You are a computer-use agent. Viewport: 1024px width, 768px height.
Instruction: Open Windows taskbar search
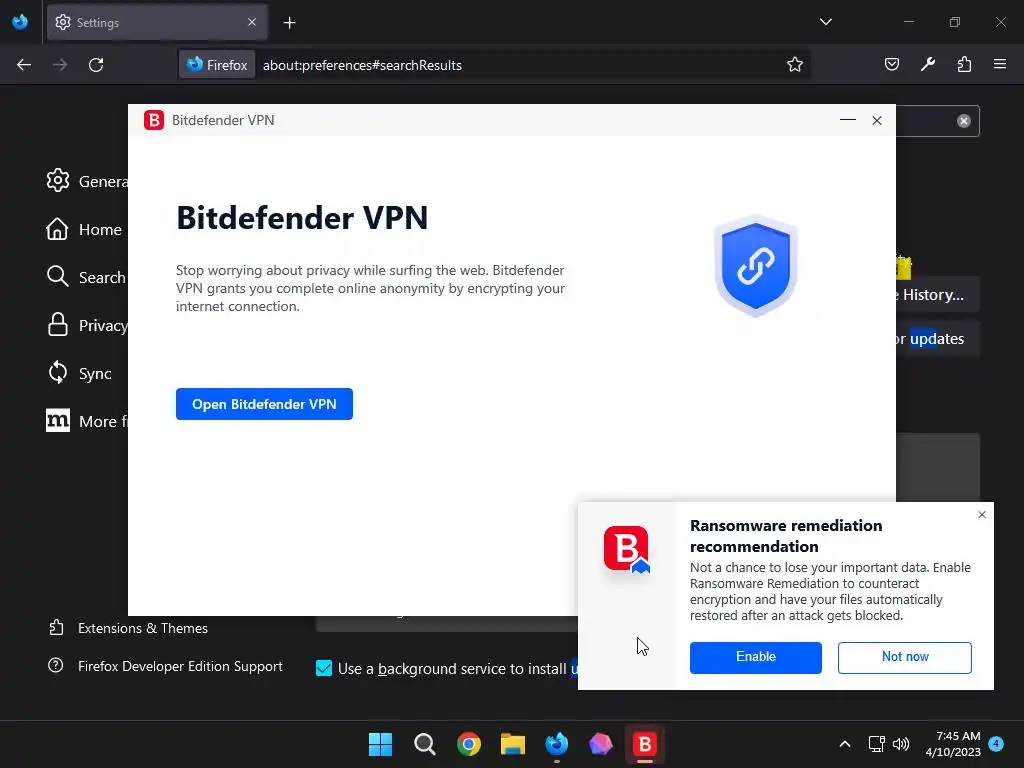(x=424, y=744)
